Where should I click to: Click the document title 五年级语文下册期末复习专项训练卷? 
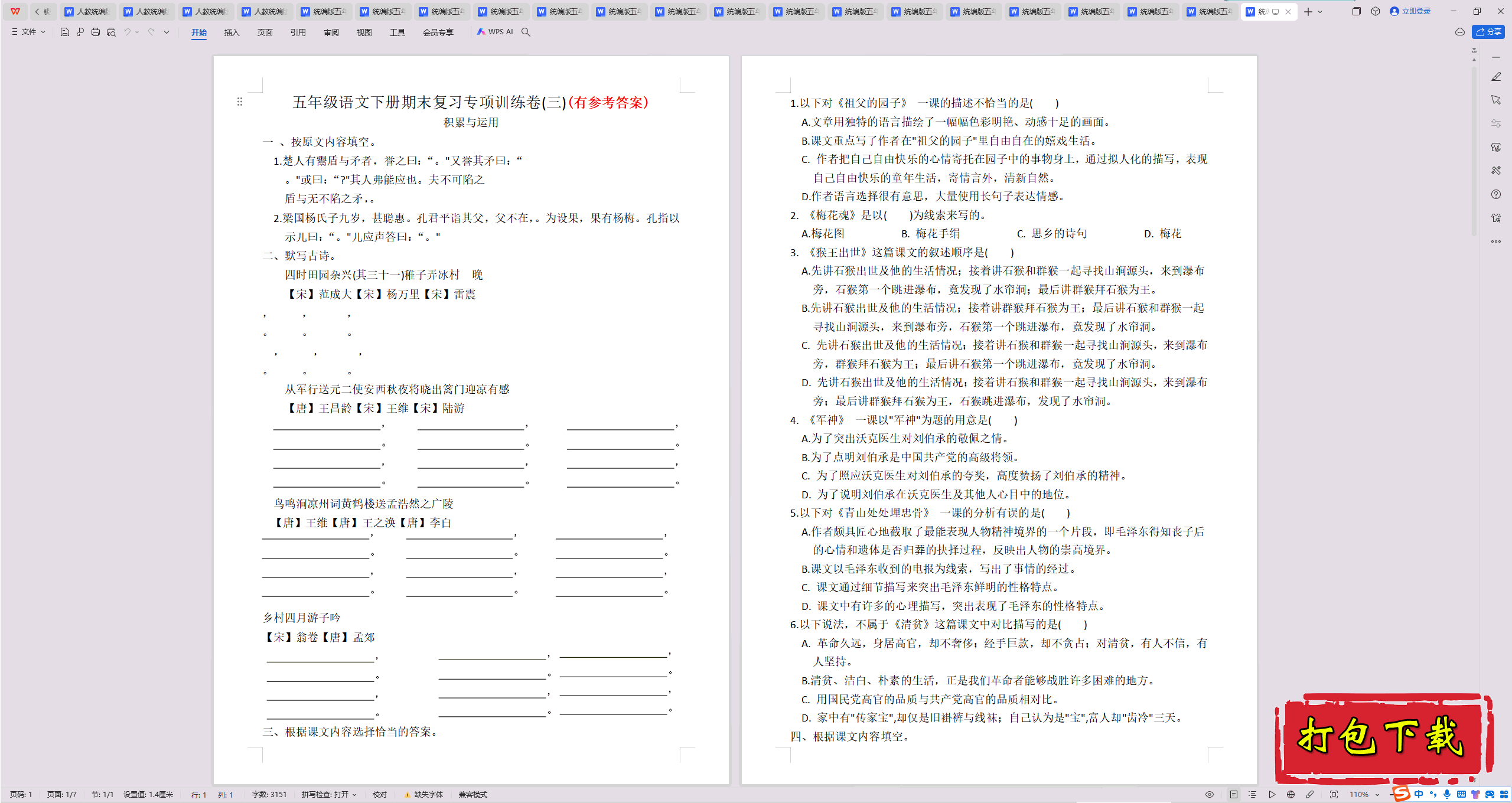[429, 102]
